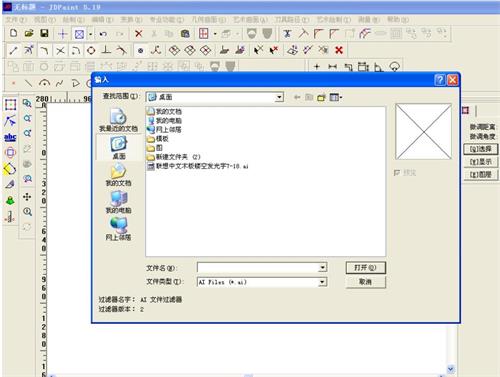Click the red X delete icon in top toolbar
This screenshot has height=377, width=500.
138,33
